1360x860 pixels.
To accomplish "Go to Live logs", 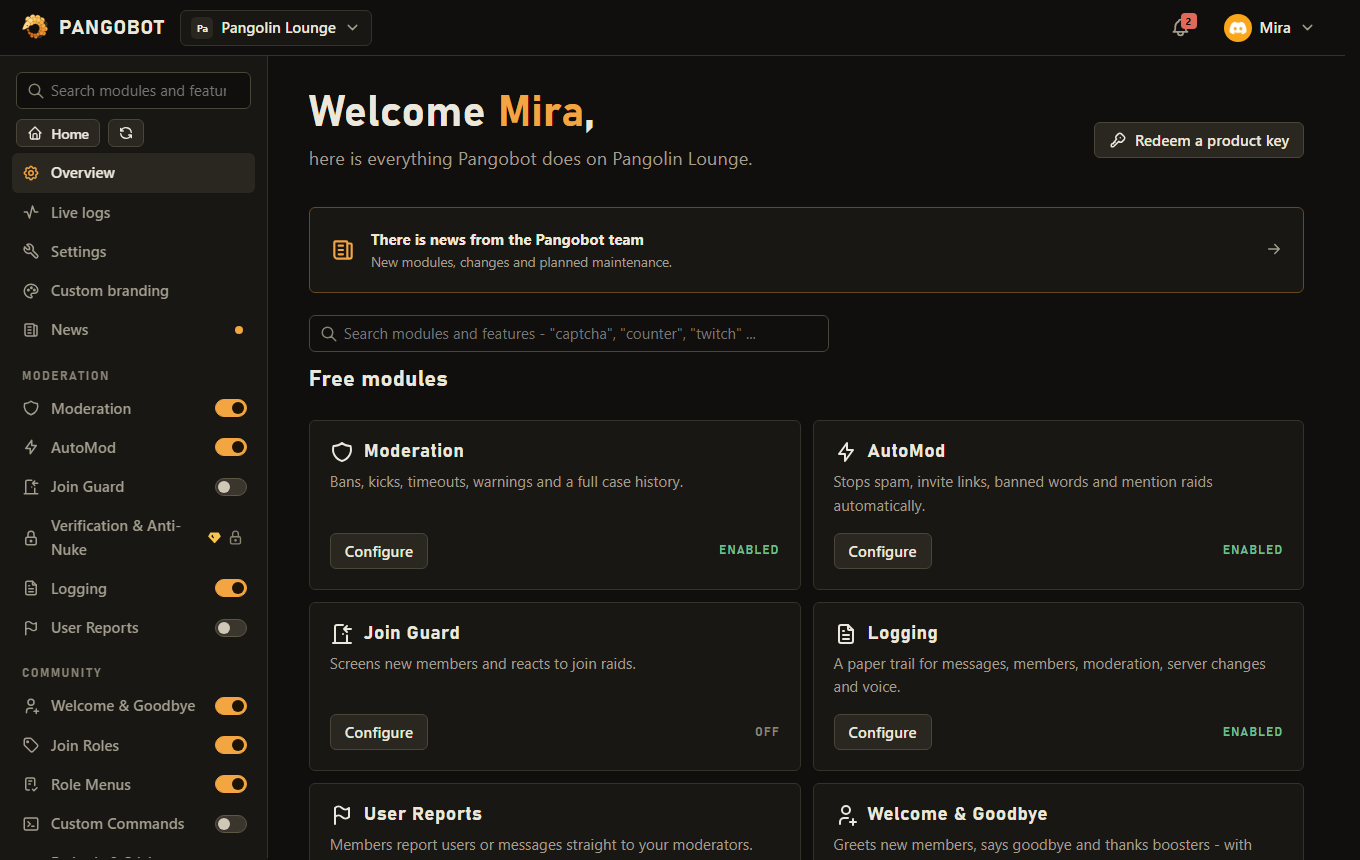I will [x=133, y=213].
